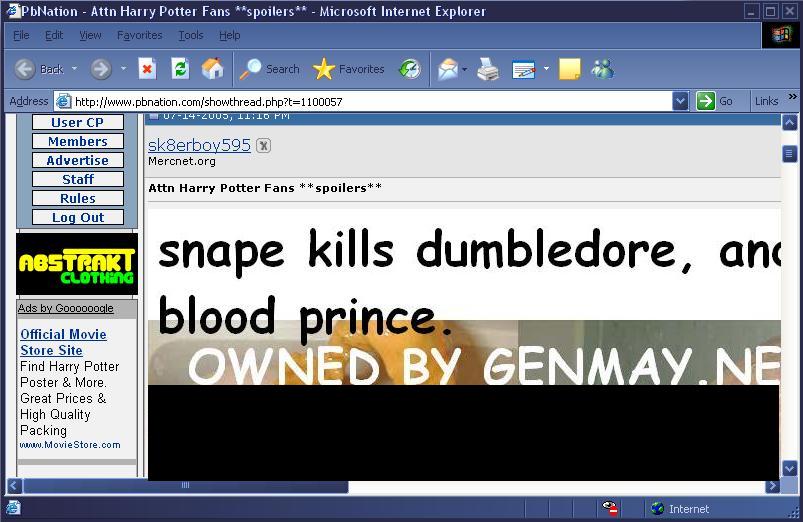Open the Tools menu

point(191,35)
